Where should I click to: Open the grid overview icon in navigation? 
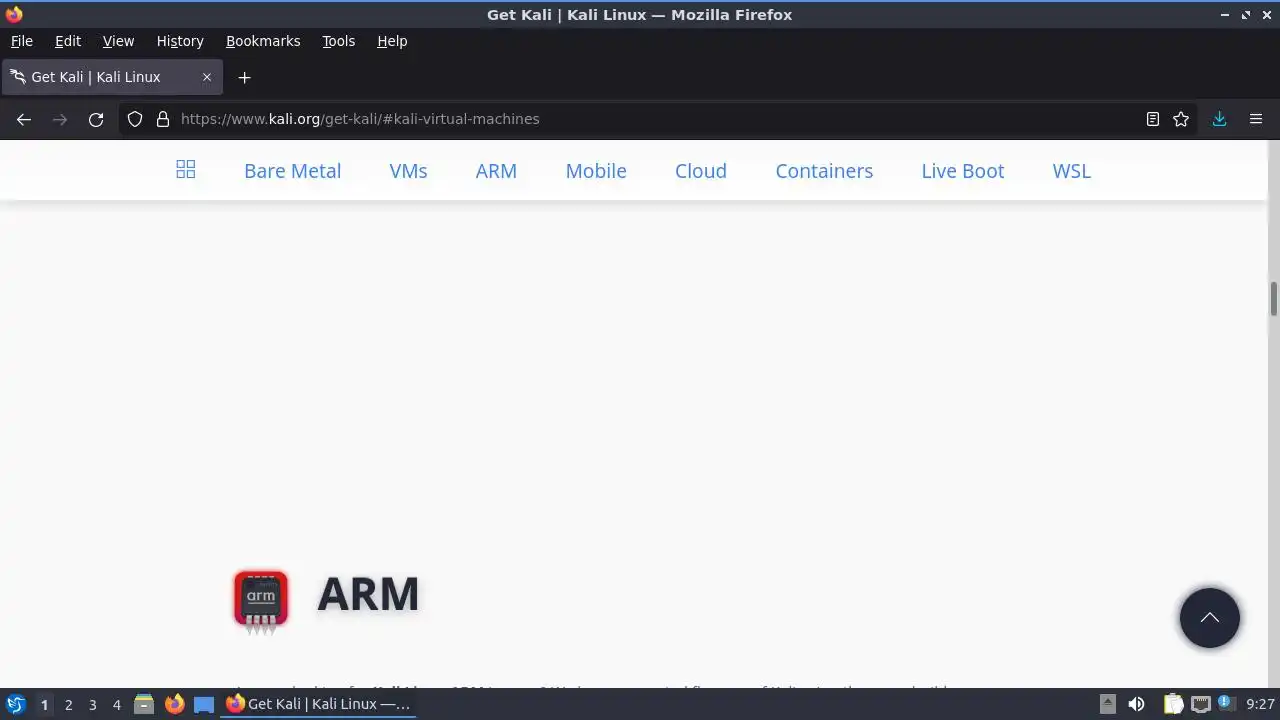click(x=185, y=170)
